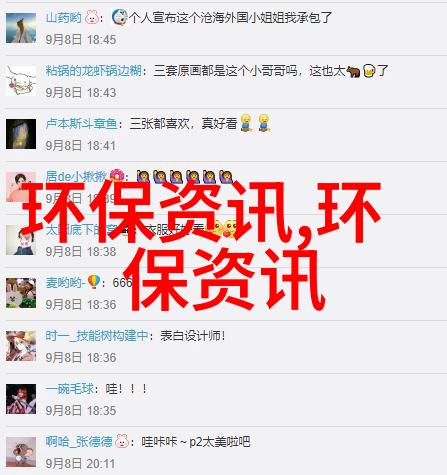Screen dimensions: 447x475
Task: Click rabbit badge icon beside 山药哟
Action: [x=91, y=17]
